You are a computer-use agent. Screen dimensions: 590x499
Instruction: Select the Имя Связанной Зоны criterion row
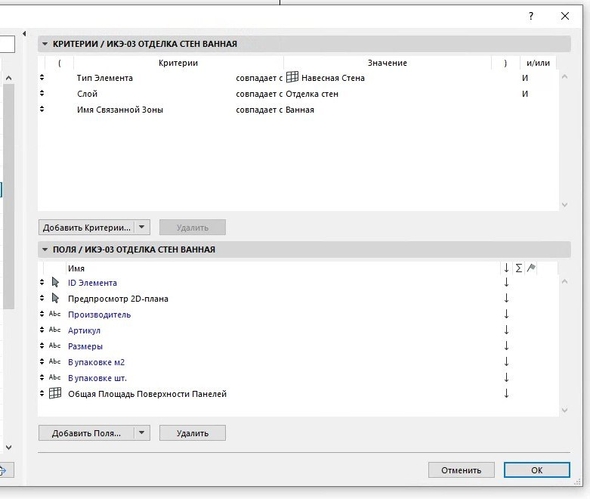tap(297, 110)
